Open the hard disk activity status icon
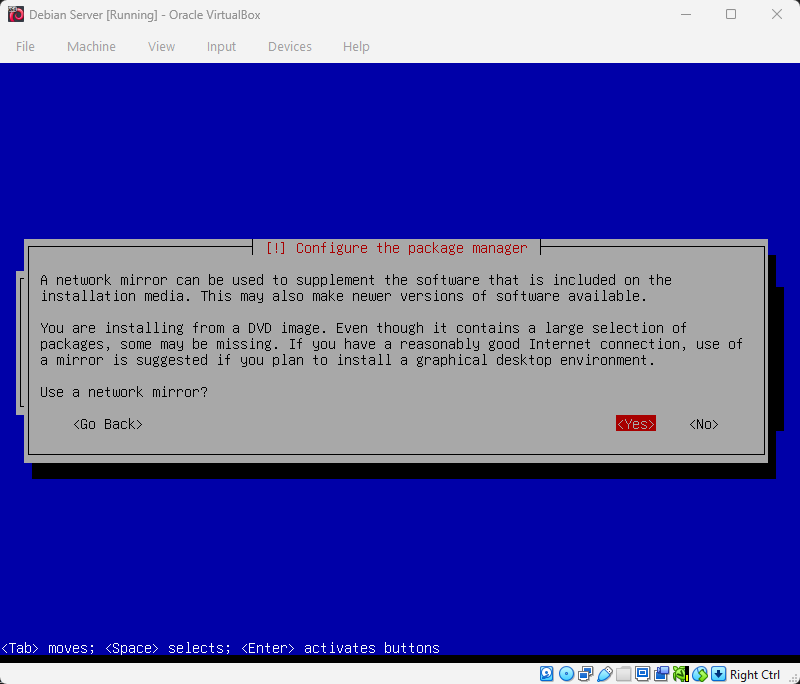The image size is (800, 684). pyautogui.click(x=546, y=673)
